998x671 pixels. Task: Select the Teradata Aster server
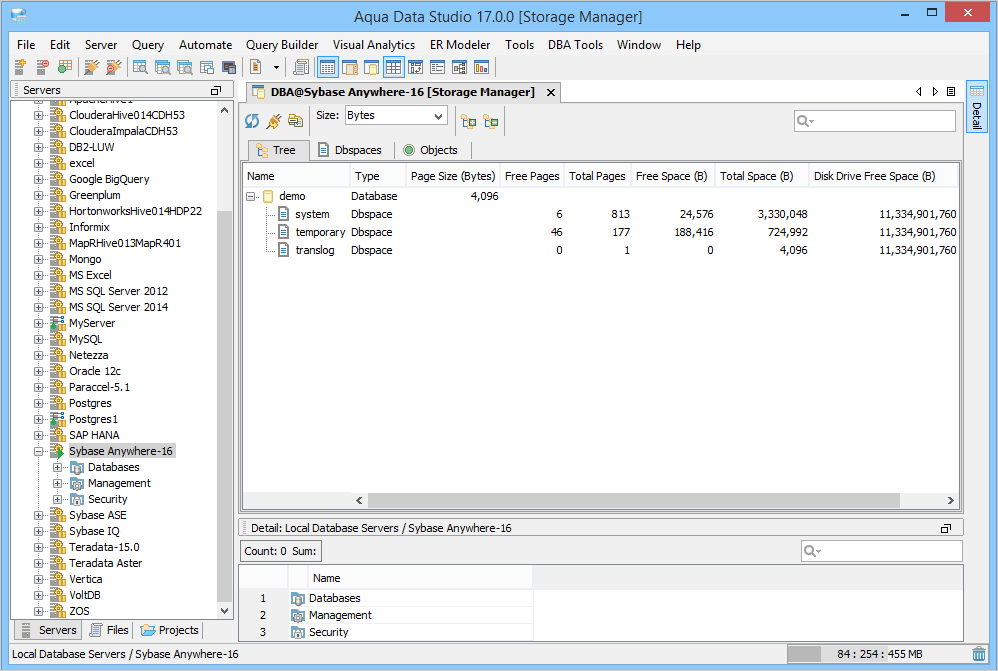pyautogui.click(x=105, y=563)
